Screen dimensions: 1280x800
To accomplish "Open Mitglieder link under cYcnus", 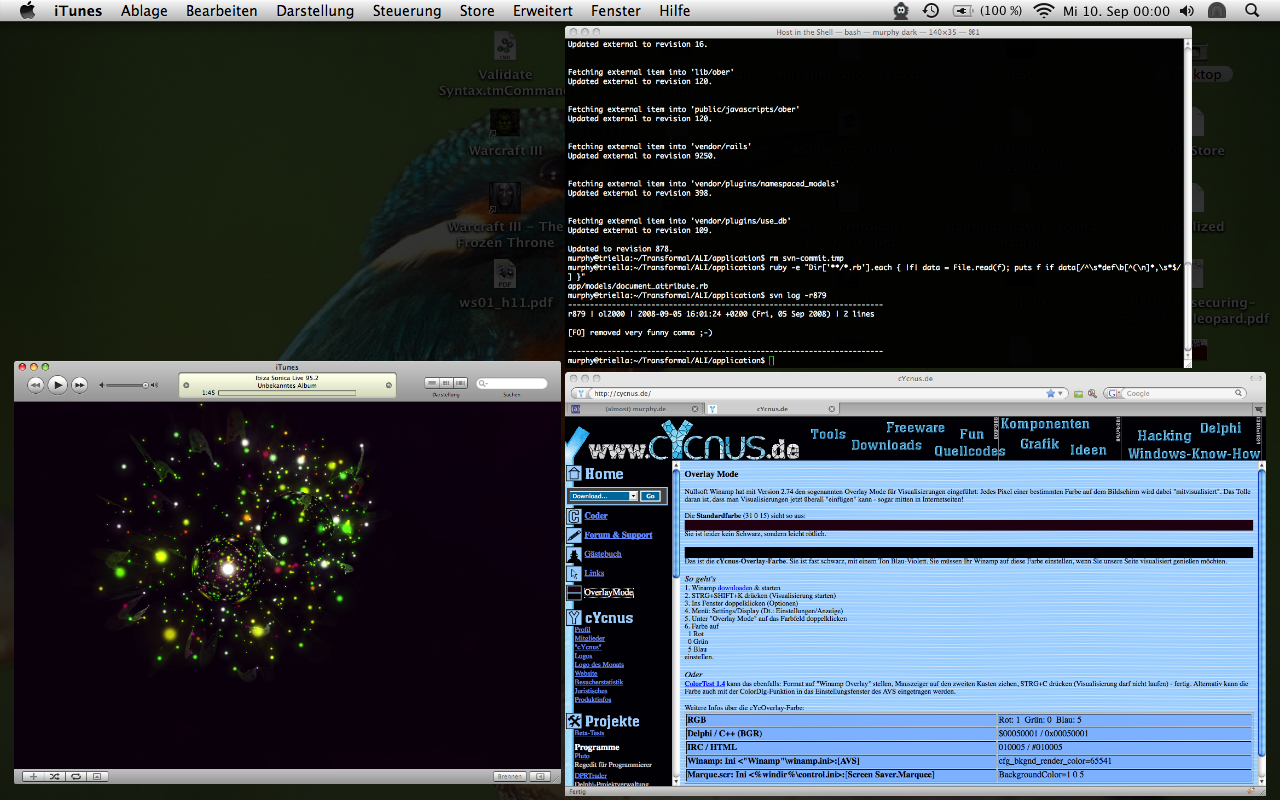I will (589, 638).
